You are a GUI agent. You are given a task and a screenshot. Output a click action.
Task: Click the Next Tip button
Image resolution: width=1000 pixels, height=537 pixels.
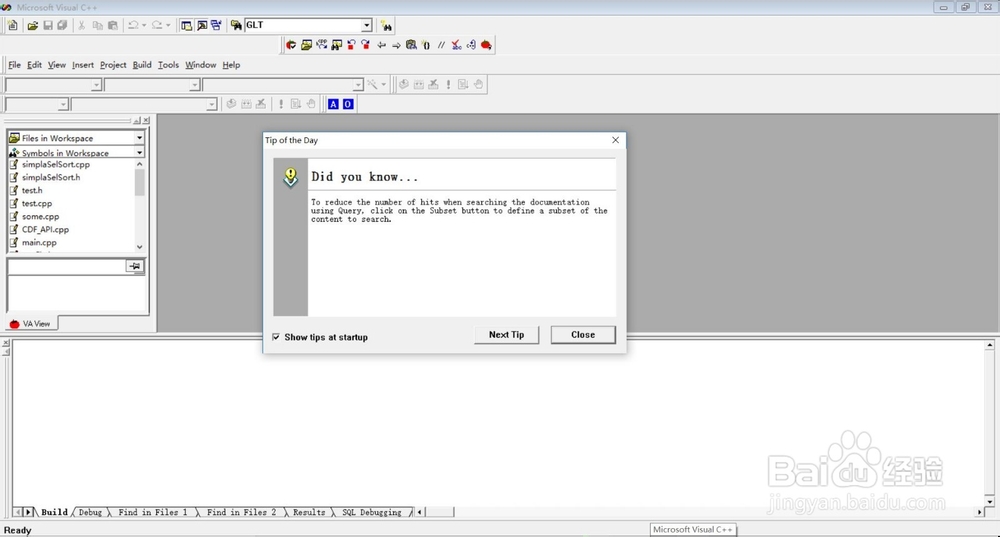[x=506, y=335]
